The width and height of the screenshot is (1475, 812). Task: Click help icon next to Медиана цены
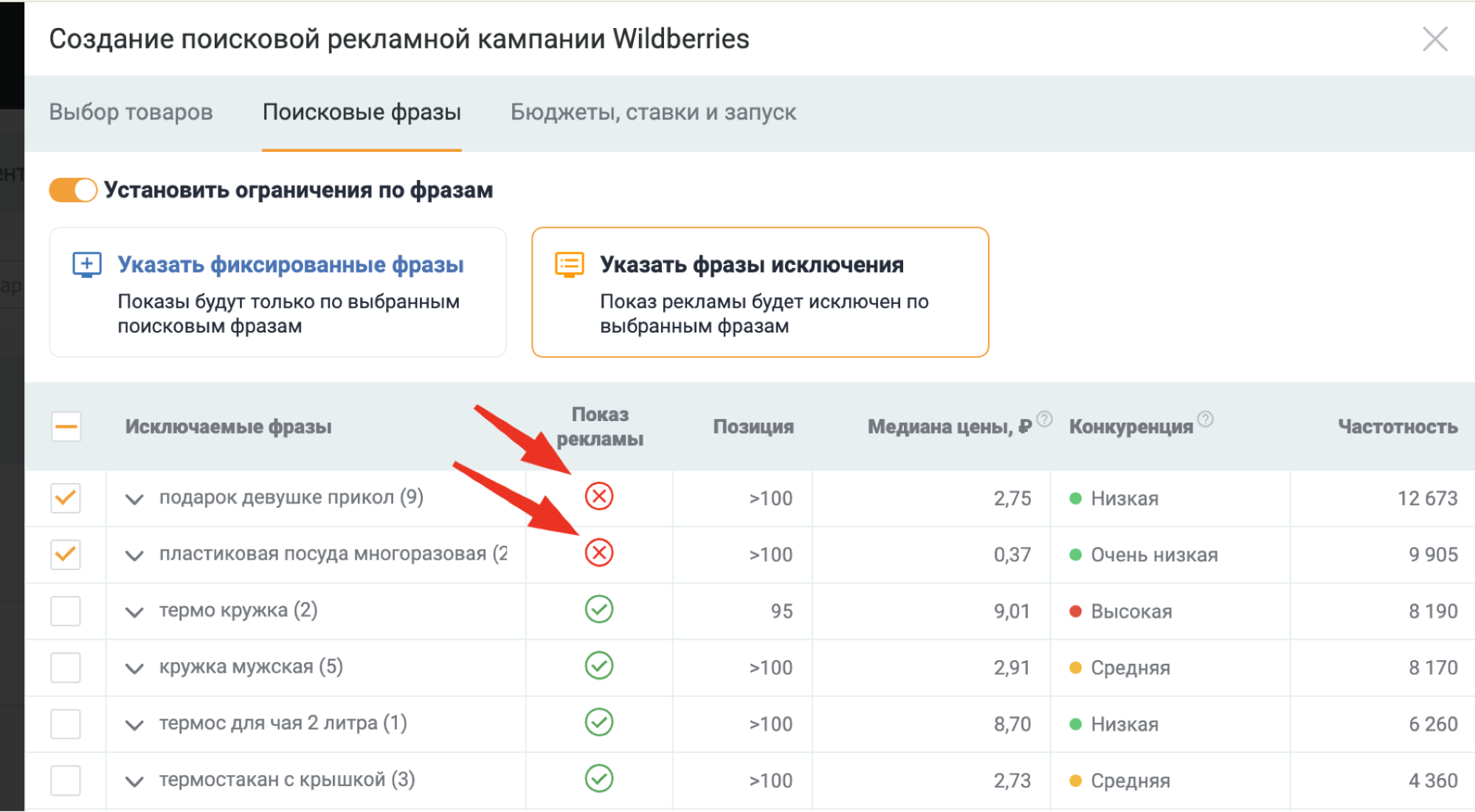(x=1044, y=419)
